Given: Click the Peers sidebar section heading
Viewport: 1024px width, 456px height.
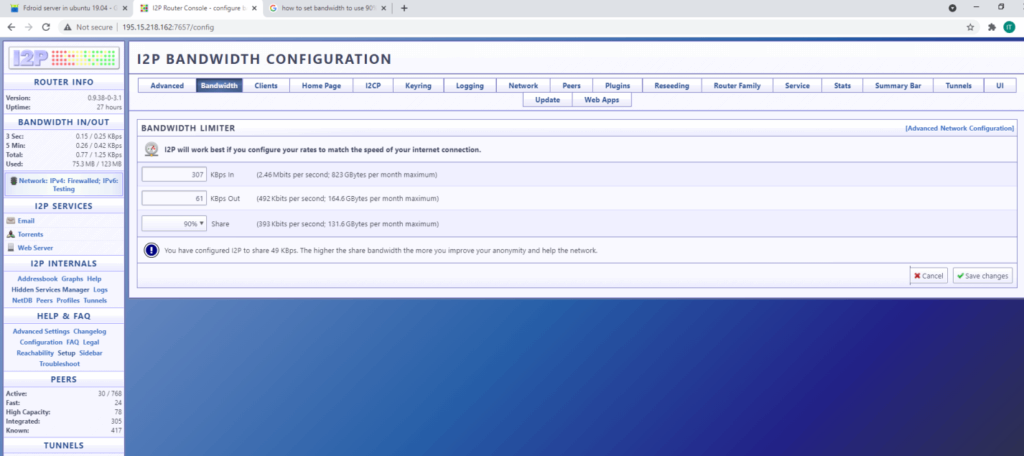Looking at the screenshot, I should pyautogui.click(x=63, y=379).
